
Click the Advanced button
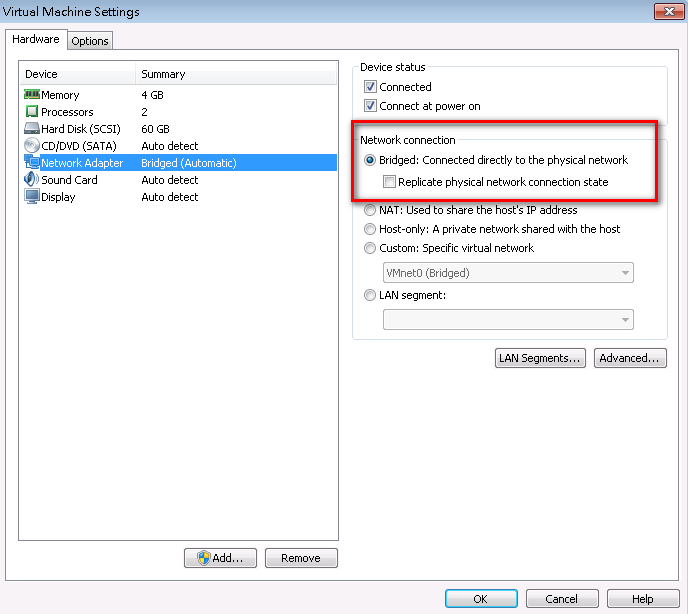[x=630, y=358]
